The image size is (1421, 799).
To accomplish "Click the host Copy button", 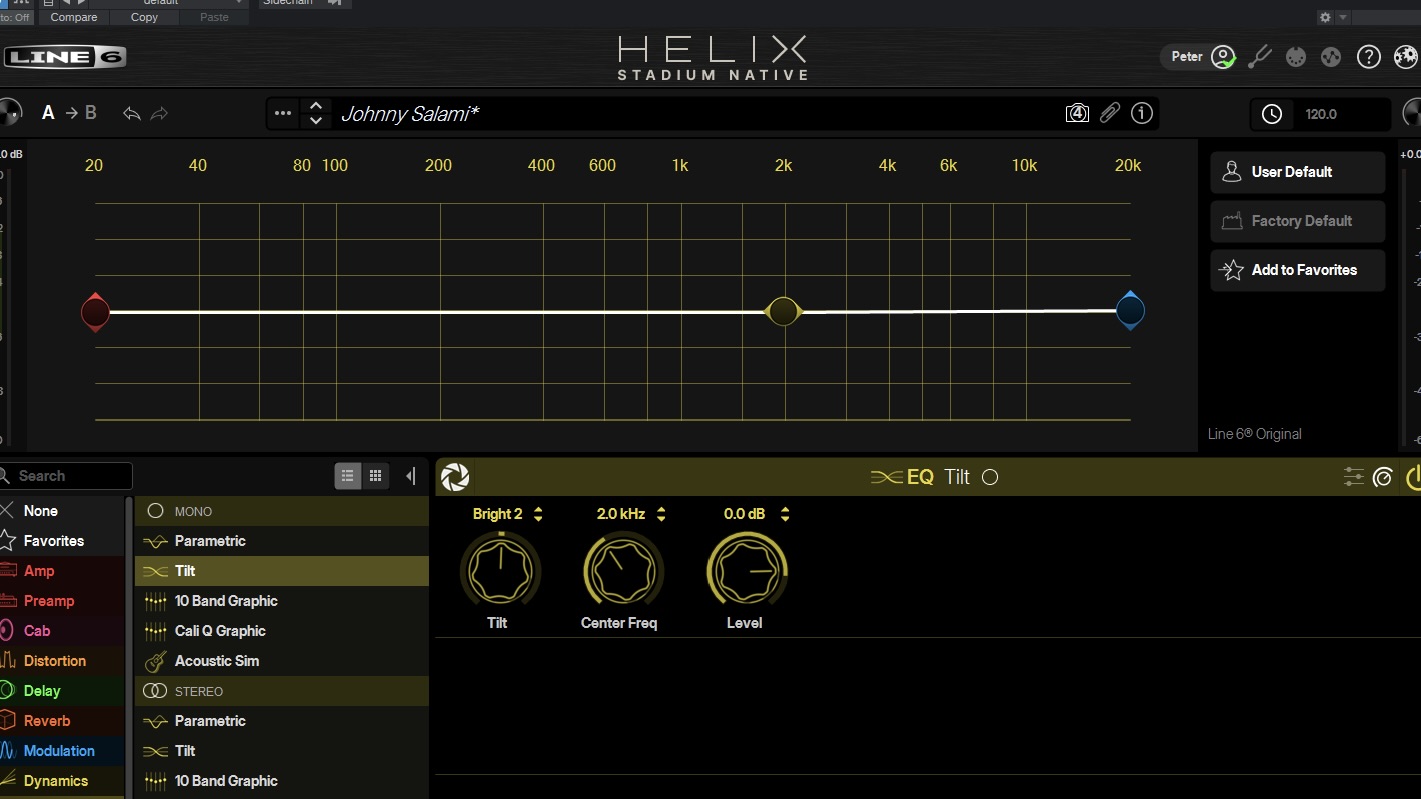I will 144,17.
